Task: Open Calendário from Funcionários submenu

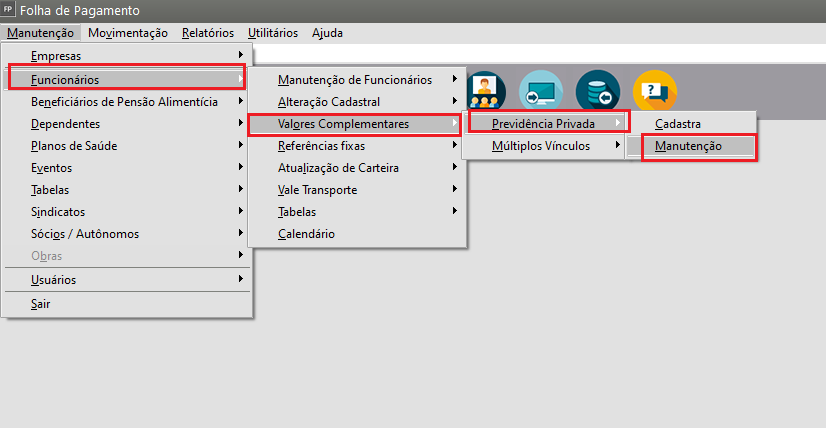Action: point(357,234)
